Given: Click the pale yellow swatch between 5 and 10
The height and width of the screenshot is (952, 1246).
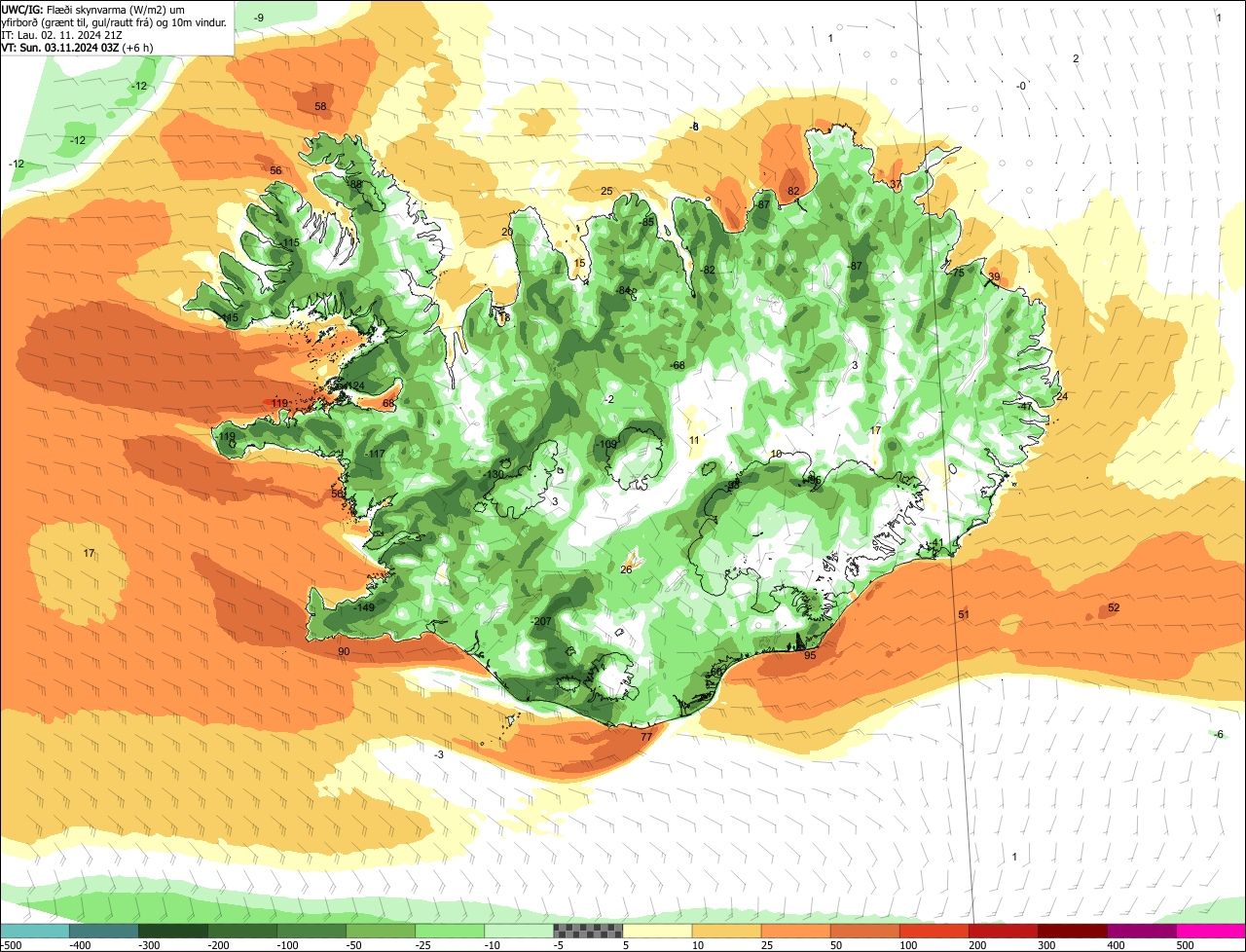Looking at the screenshot, I should tap(657, 932).
